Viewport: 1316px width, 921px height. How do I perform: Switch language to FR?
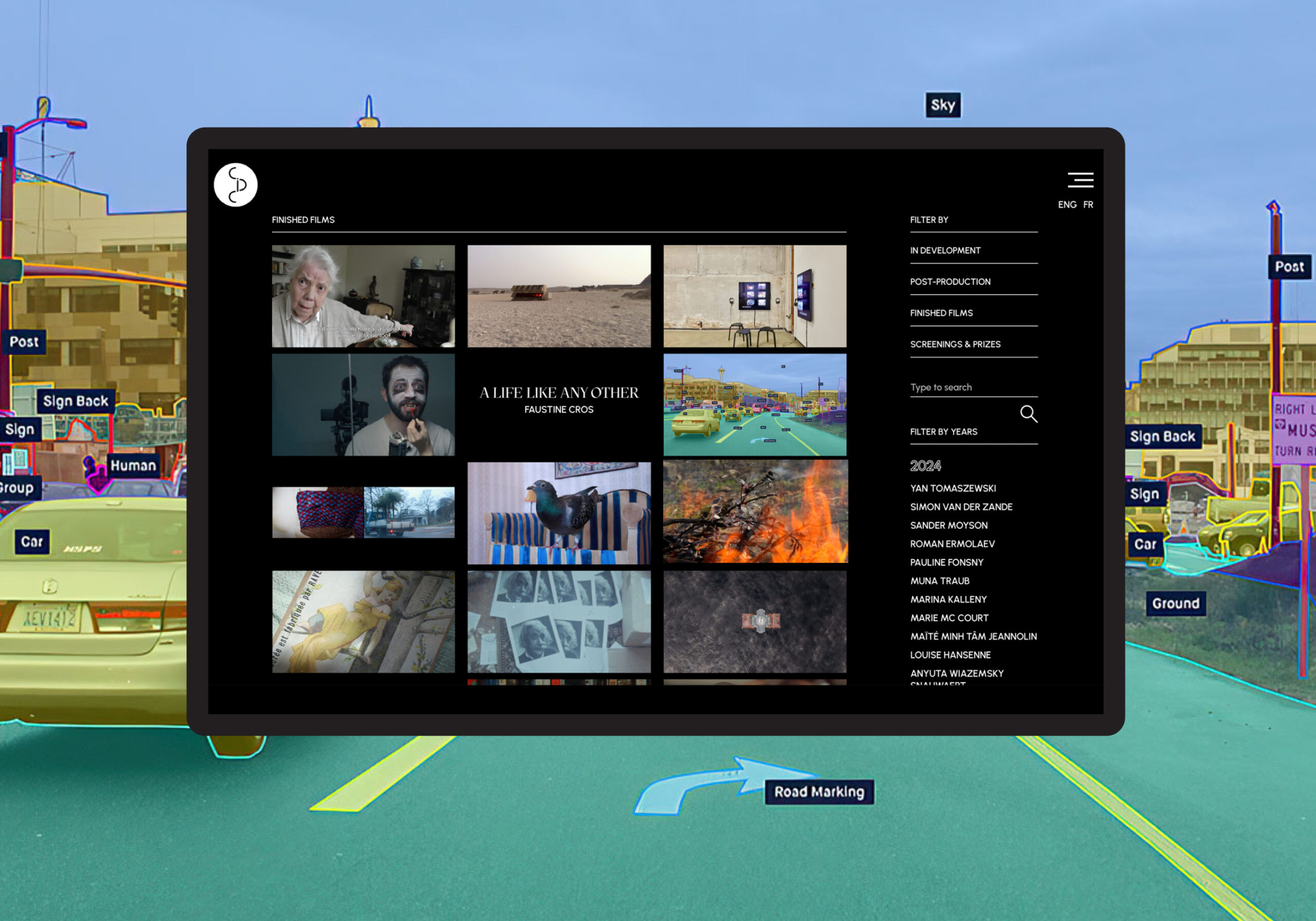click(x=1088, y=205)
